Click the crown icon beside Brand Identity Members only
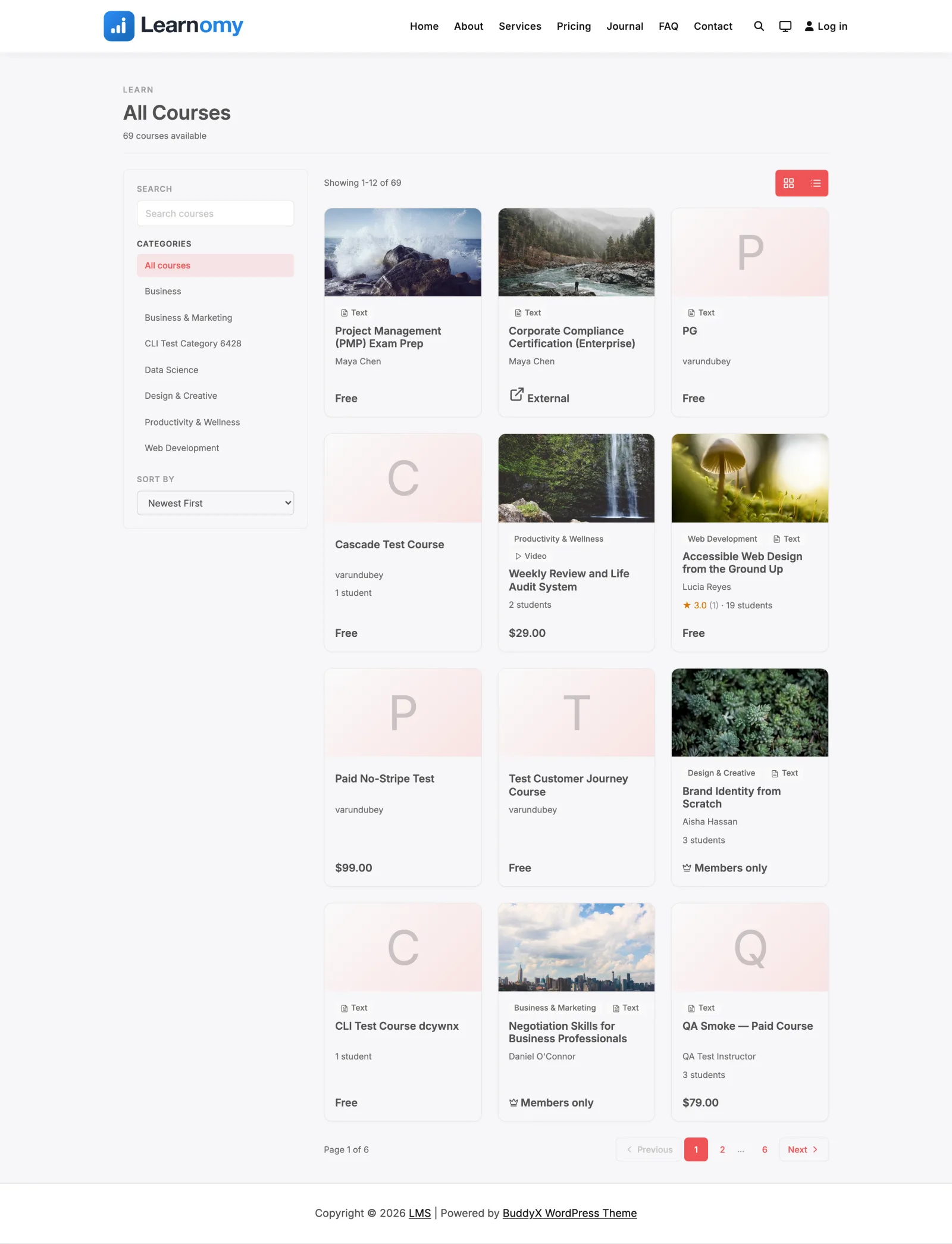The image size is (952, 1244). click(687, 868)
